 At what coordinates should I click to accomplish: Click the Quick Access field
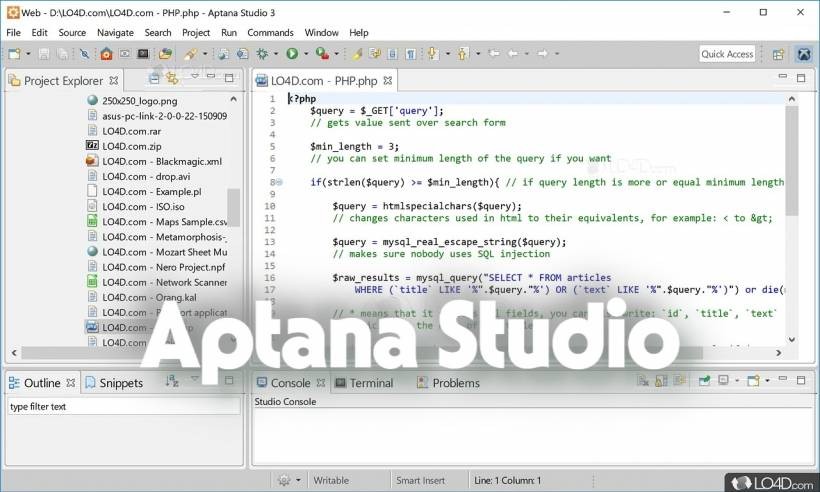pos(727,54)
